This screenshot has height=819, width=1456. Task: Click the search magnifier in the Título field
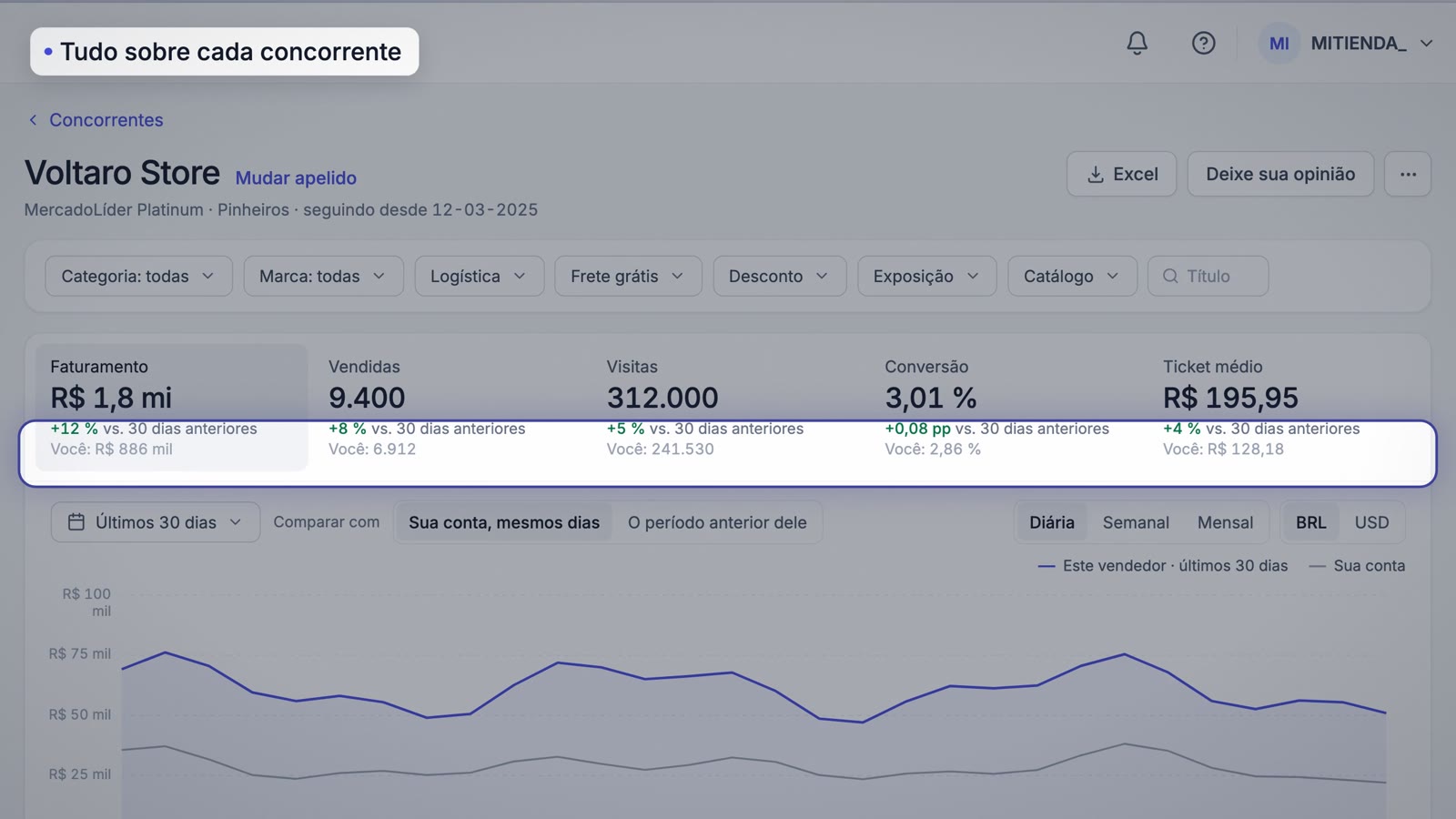[1170, 276]
